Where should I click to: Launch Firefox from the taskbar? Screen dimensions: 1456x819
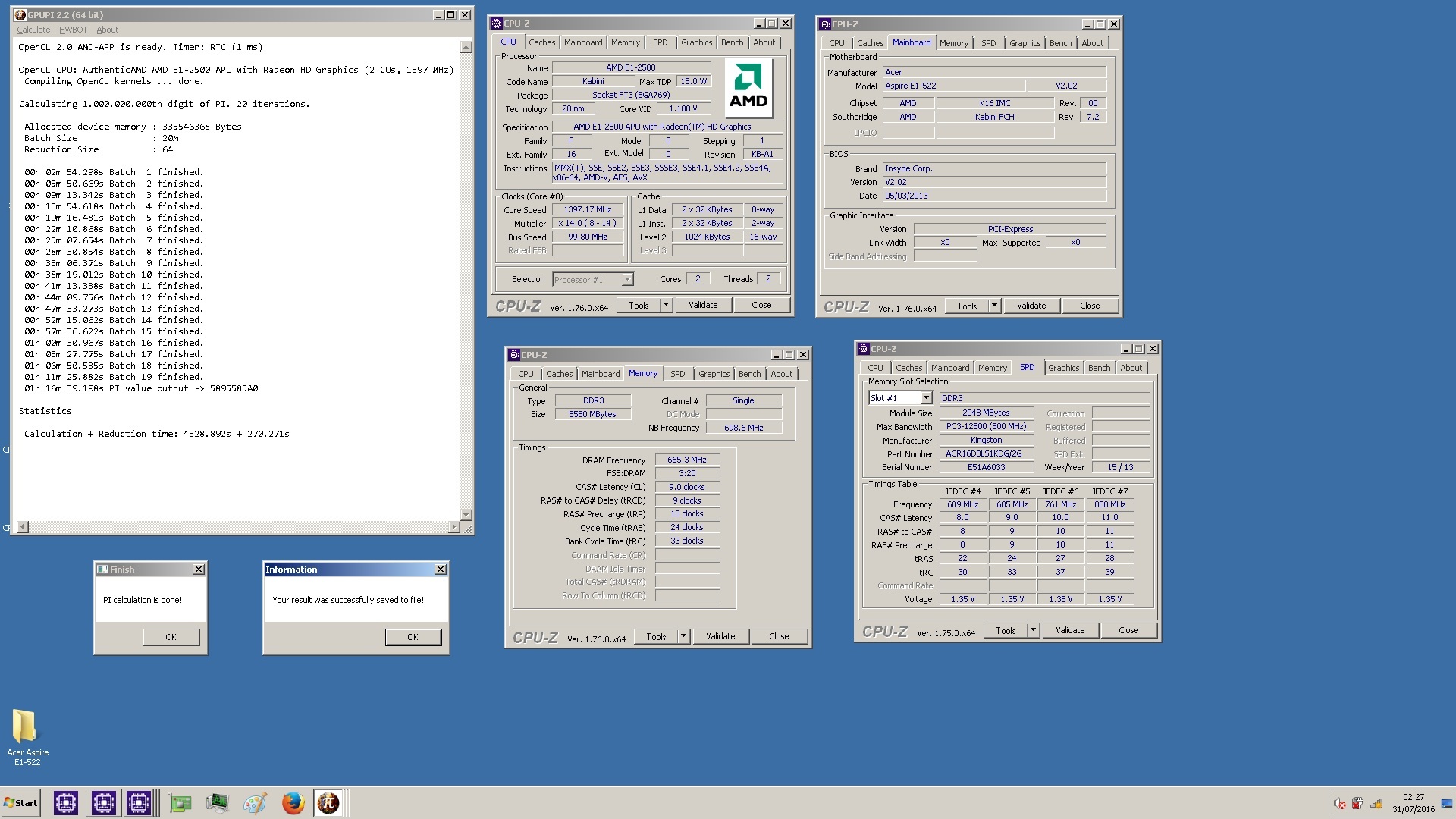293,803
